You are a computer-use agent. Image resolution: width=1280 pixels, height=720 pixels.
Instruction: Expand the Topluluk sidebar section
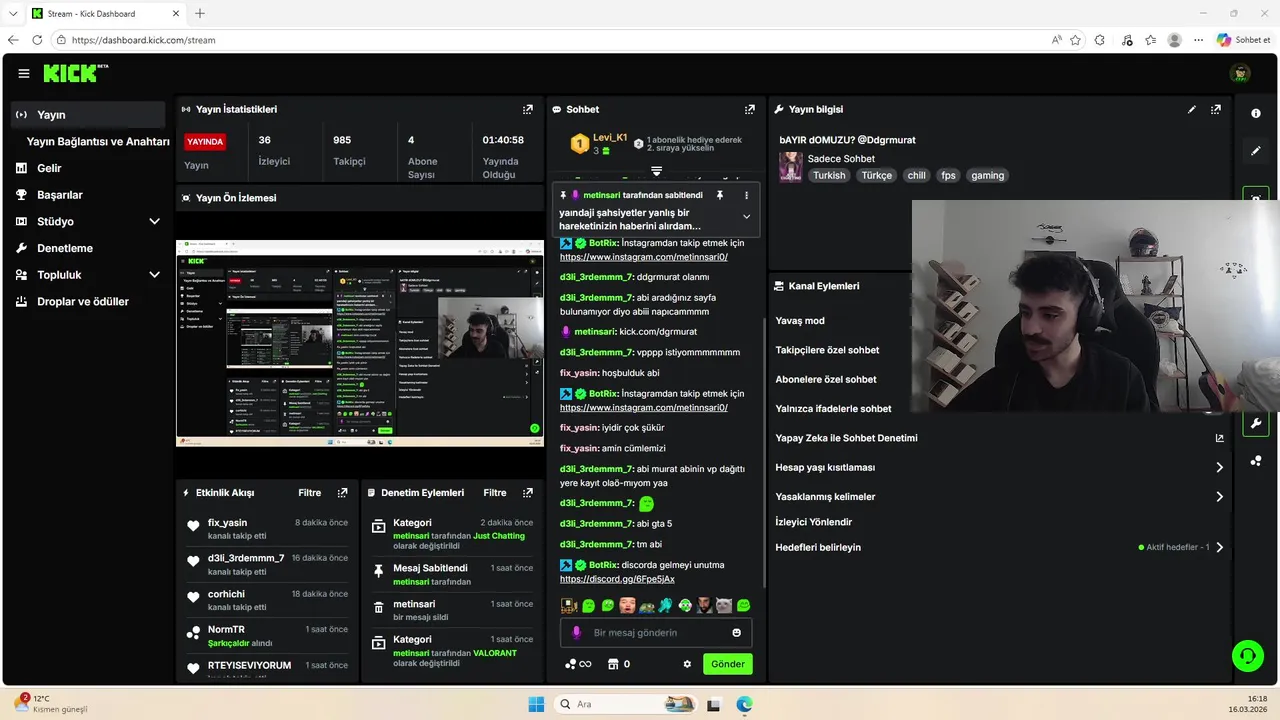pos(154,274)
